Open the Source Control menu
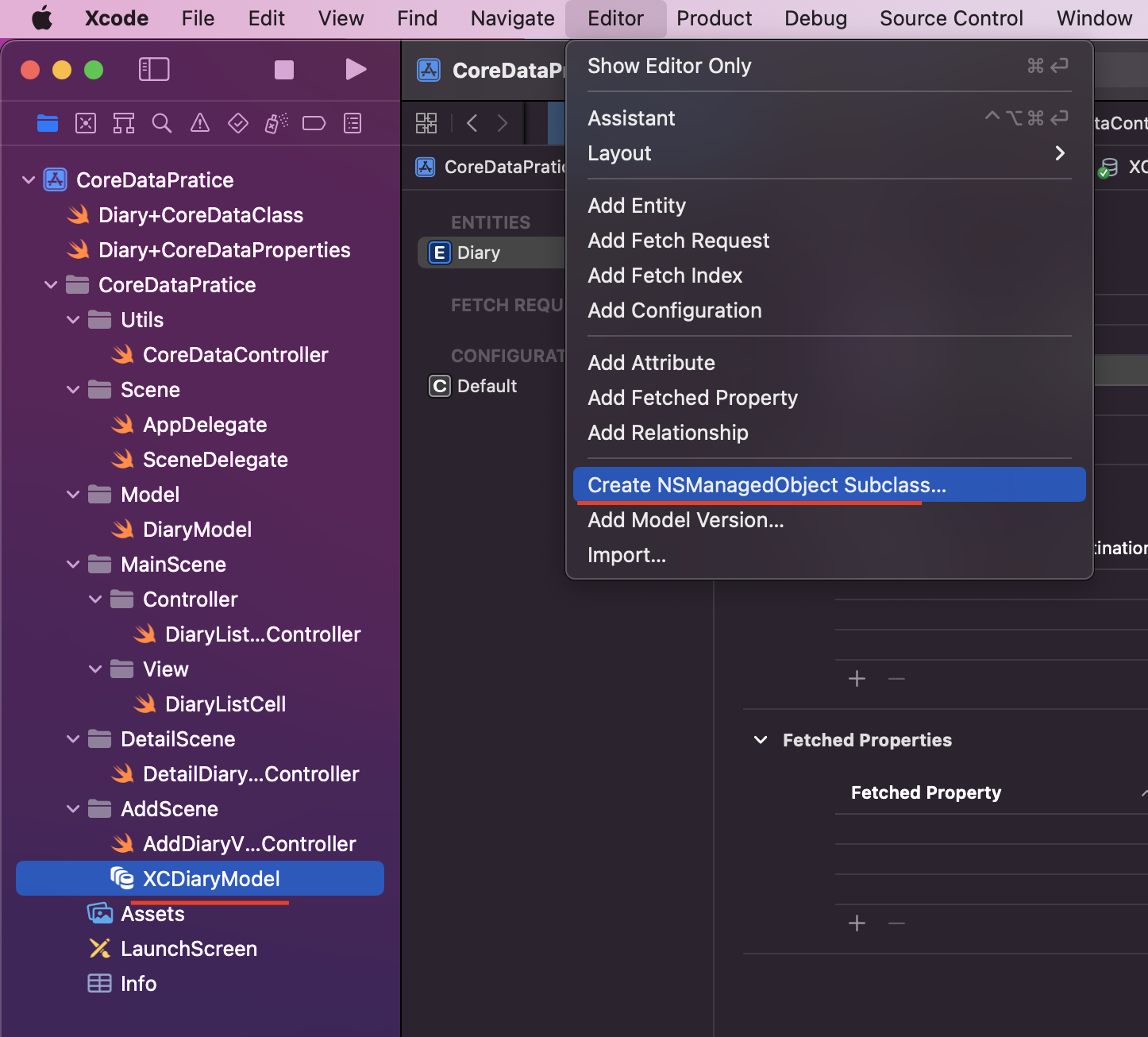 pos(951,18)
